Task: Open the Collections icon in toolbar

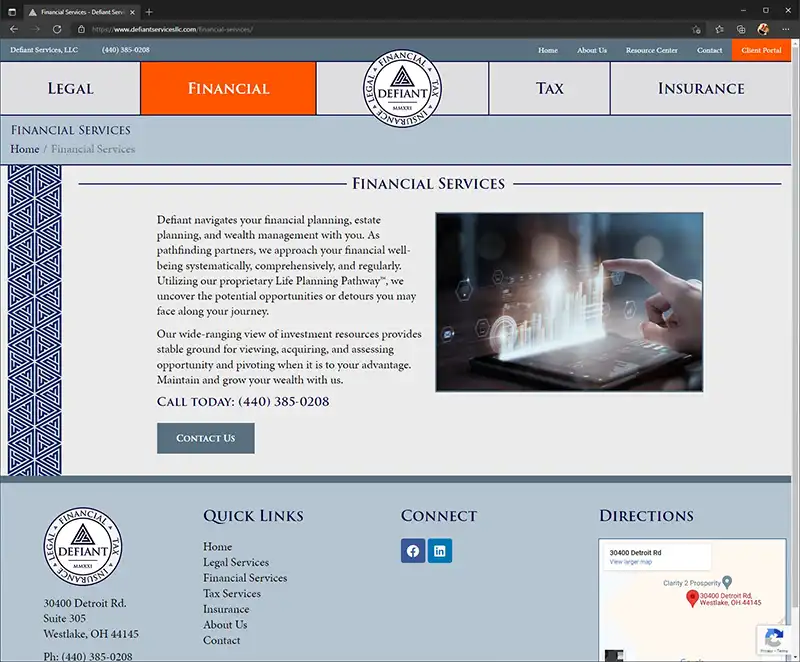Action: (741, 30)
